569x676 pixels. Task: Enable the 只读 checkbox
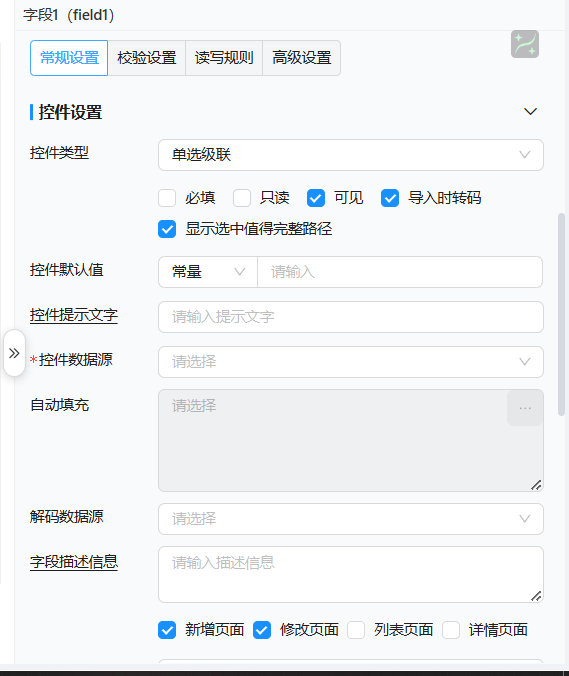[x=242, y=198]
